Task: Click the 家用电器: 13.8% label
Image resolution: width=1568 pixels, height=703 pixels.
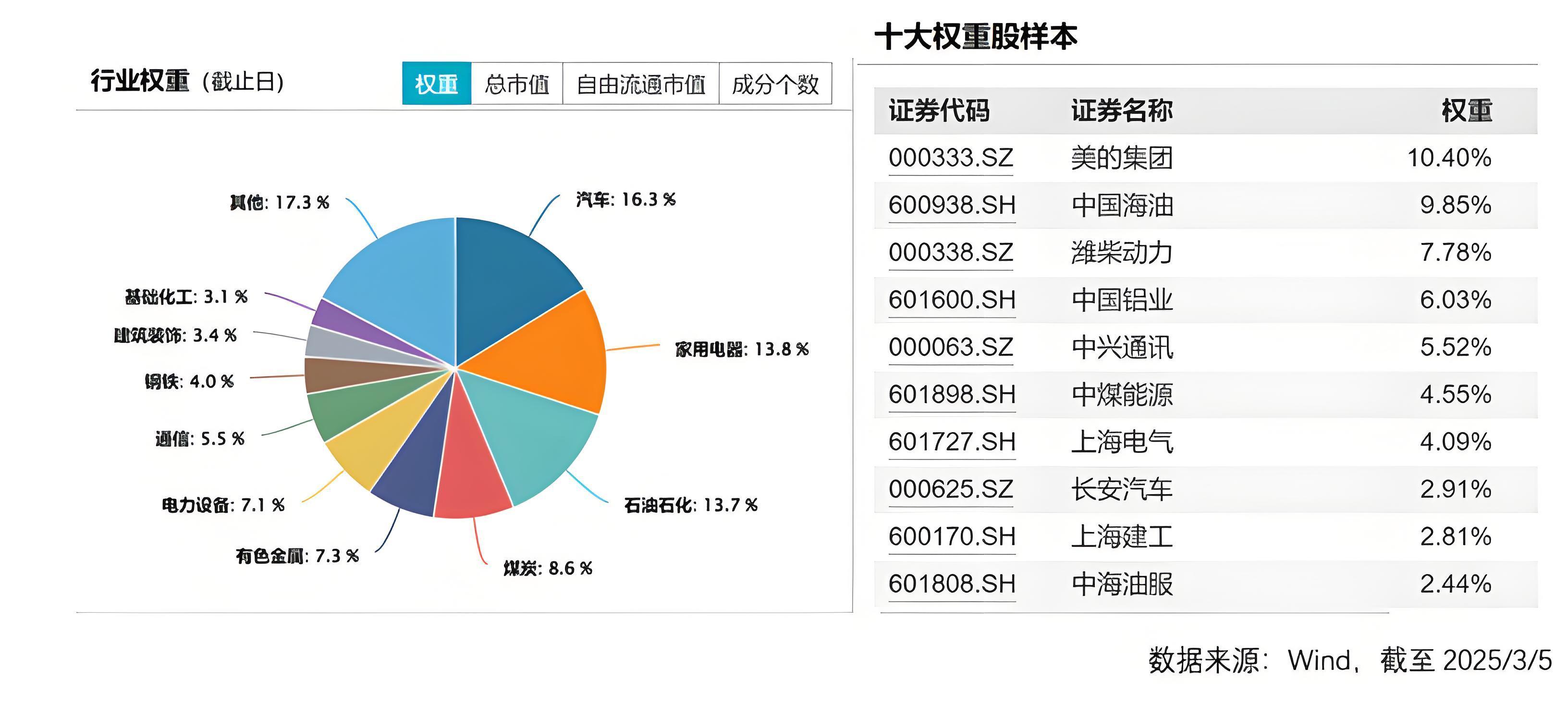Action: pyautogui.click(x=742, y=350)
